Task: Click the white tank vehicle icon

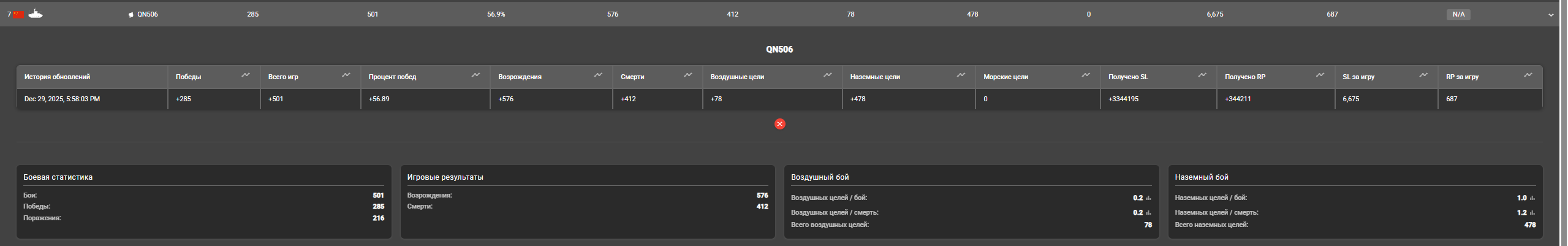Action: coord(36,13)
